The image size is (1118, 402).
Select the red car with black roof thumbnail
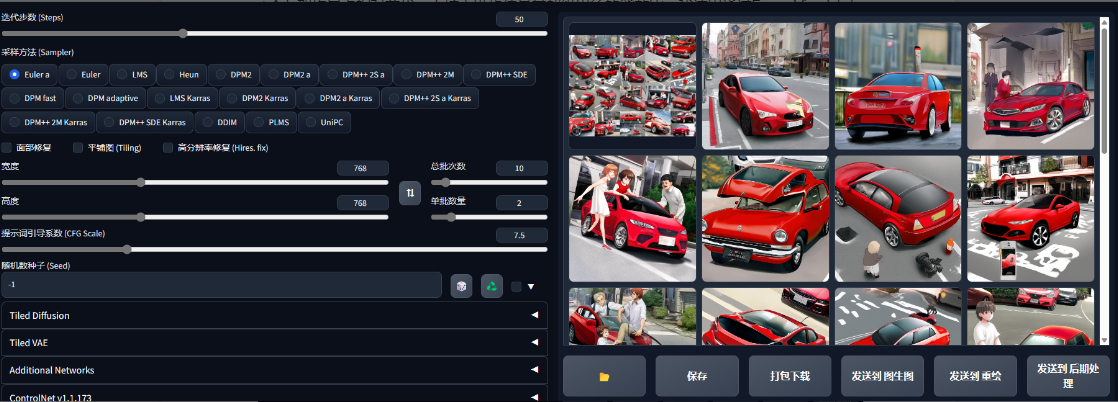tap(897, 218)
